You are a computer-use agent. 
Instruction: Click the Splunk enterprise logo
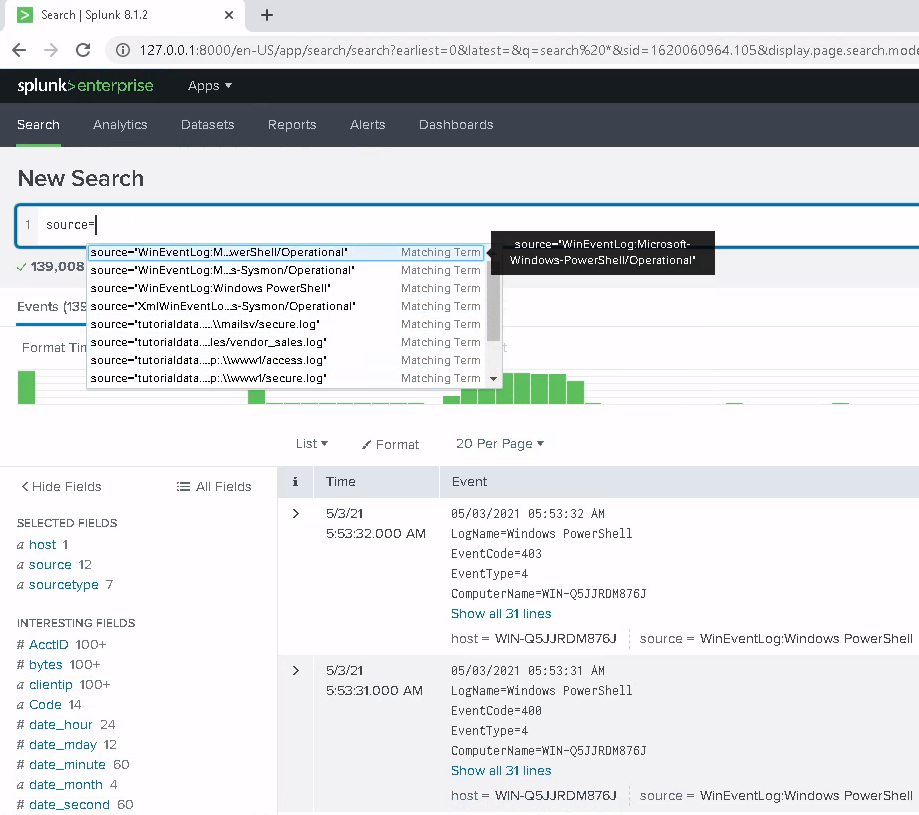(x=85, y=86)
